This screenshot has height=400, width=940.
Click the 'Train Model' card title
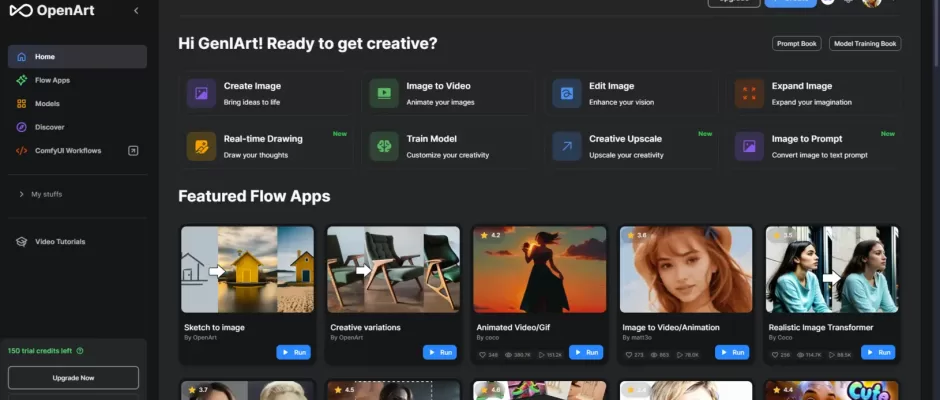click(x=432, y=139)
